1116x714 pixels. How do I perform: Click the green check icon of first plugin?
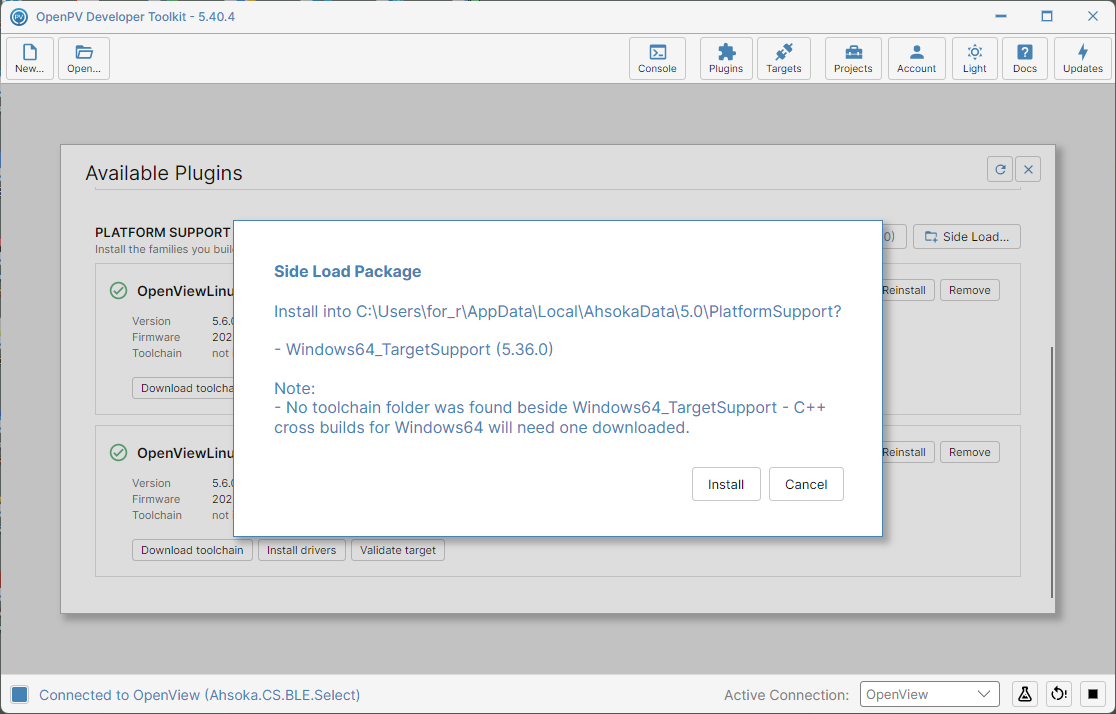point(118,290)
